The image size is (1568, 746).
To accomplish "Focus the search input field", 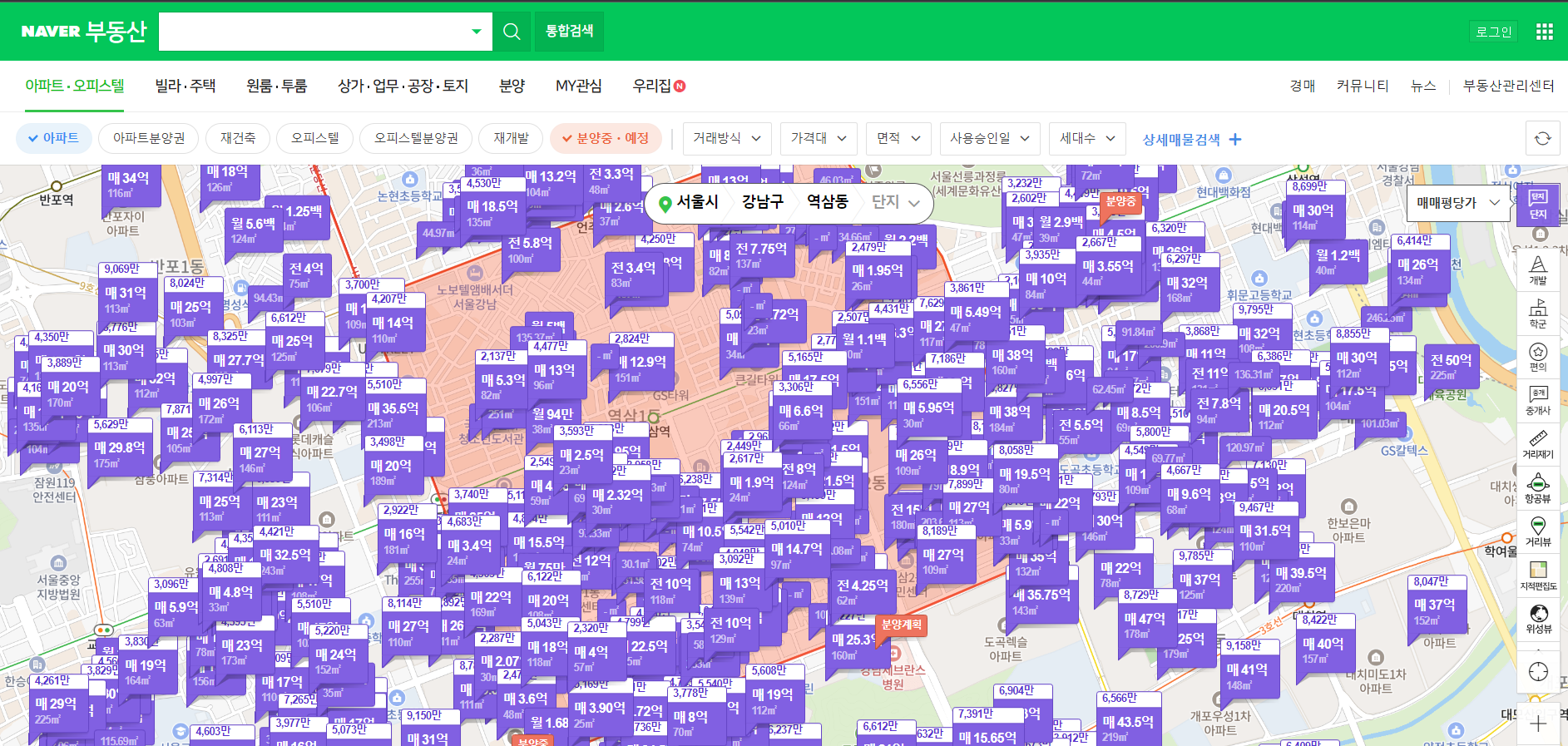I will pyautogui.click(x=313, y=32).
